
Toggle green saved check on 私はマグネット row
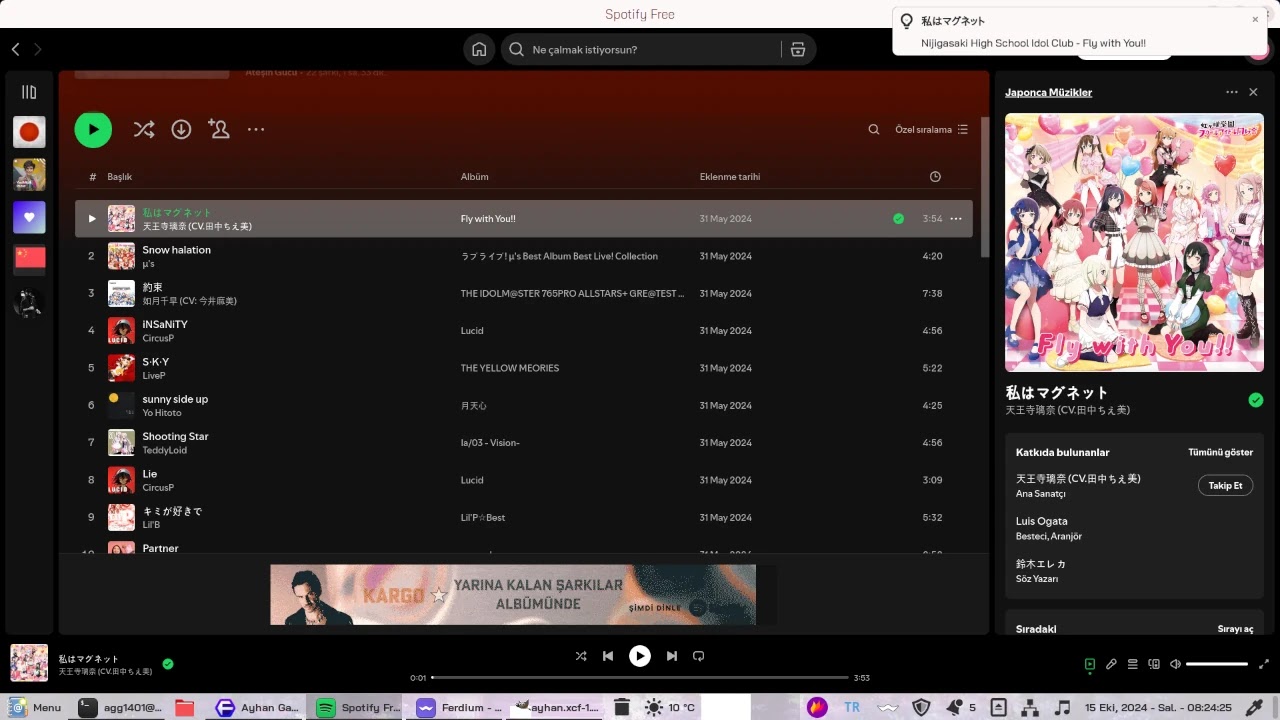click(x=898, y=218)
